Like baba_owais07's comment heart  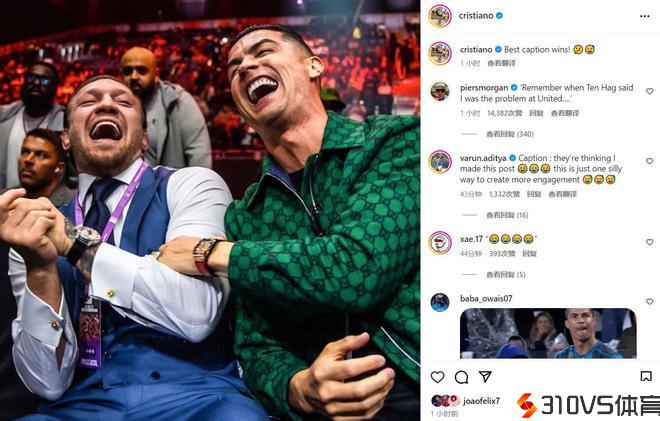[x=649, y=302]
